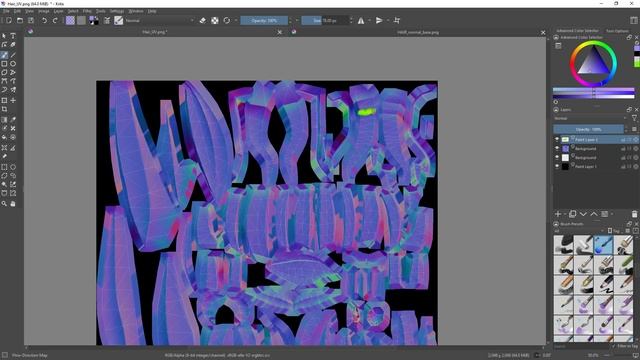This screenshot has height=360, width=640.
Task: Select the Fill bucket tool
Action: tap(4, 138)
